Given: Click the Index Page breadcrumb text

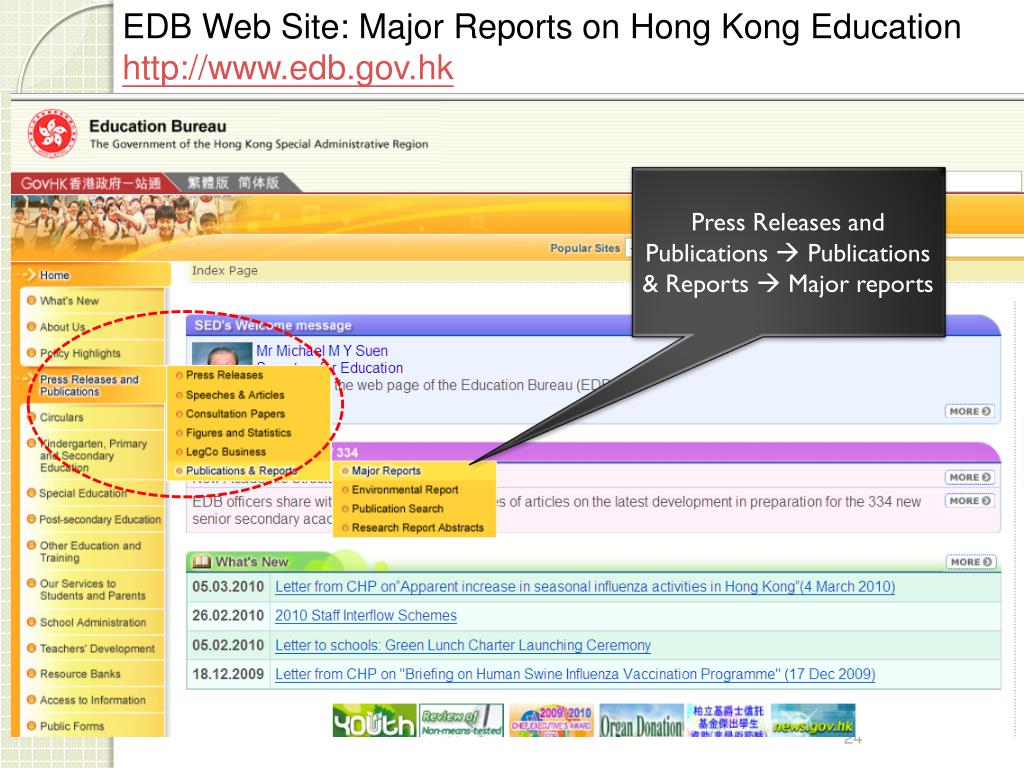Looking at the screenshot, I should click(225, 270).
